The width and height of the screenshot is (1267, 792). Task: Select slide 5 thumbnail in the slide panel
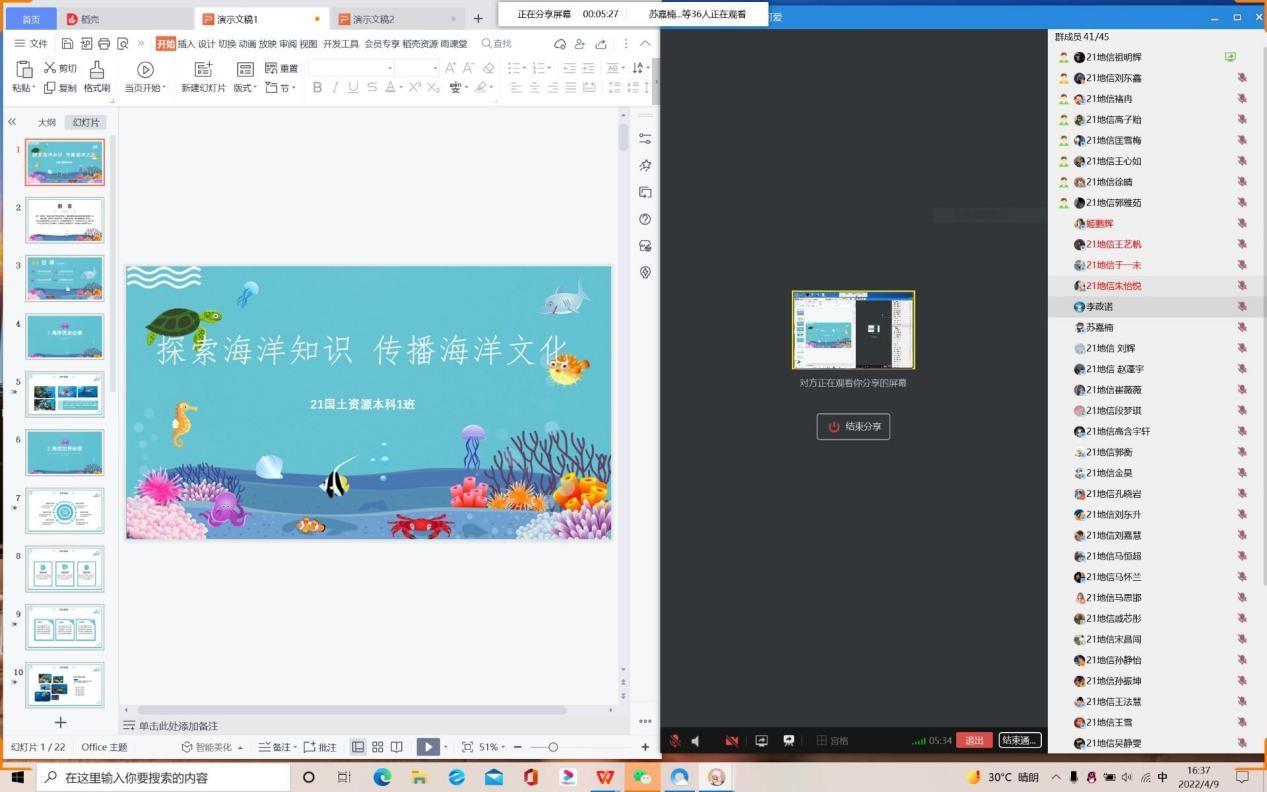pyautogui.click(x=65, y=394)
